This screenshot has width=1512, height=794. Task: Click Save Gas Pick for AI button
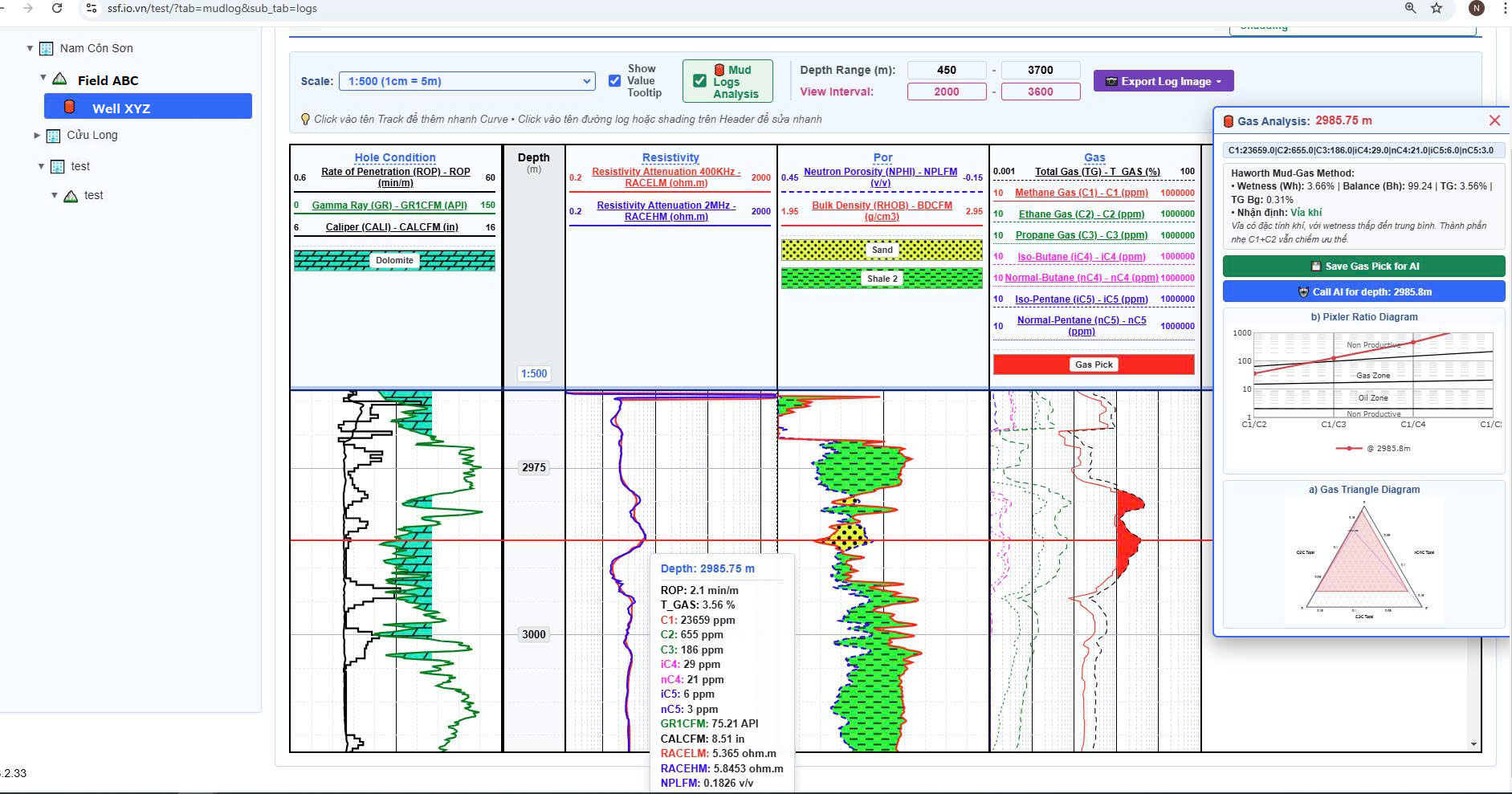(x=1363, y=266)
